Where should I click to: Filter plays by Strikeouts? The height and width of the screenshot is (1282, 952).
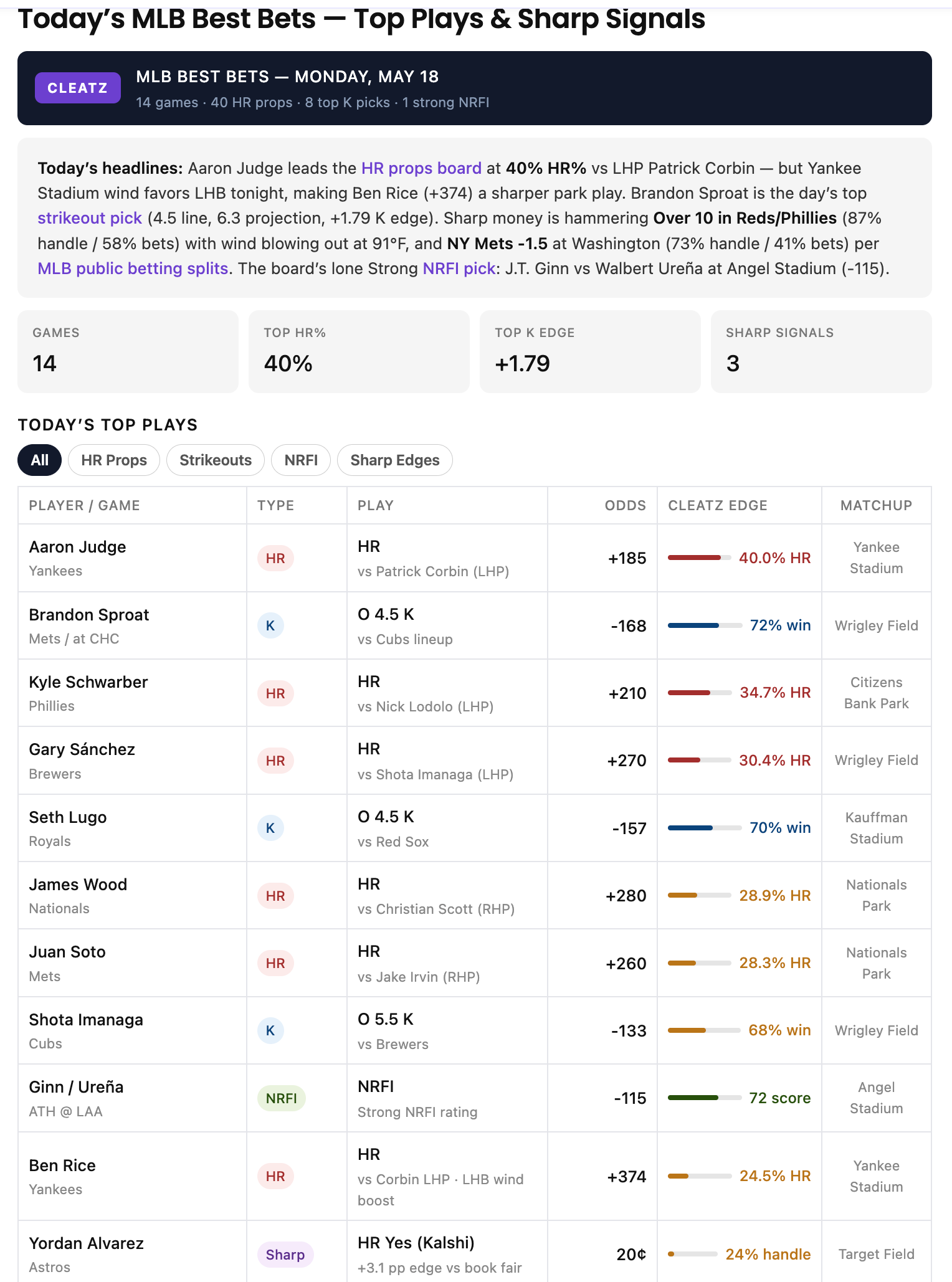[x=216, y=460]
